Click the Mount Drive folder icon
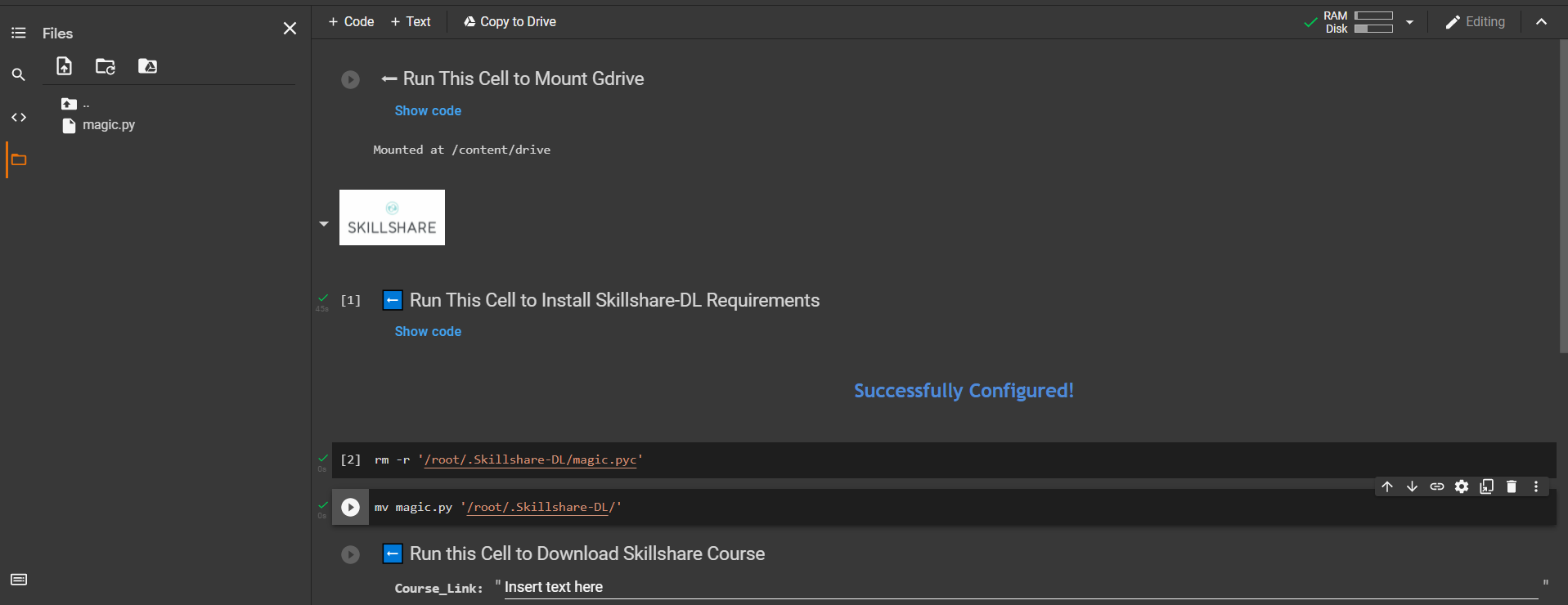Image resolution: width=1568 pixels, height=605 pixels. 147,66
